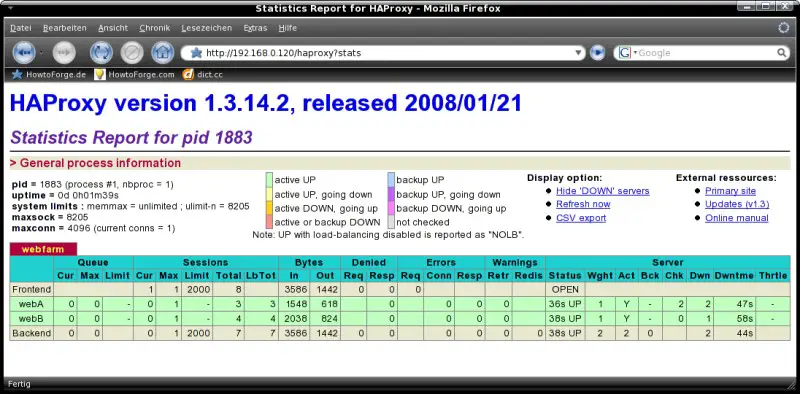Click the Queue column group header
800x394 pixels.
click(93, 262)
